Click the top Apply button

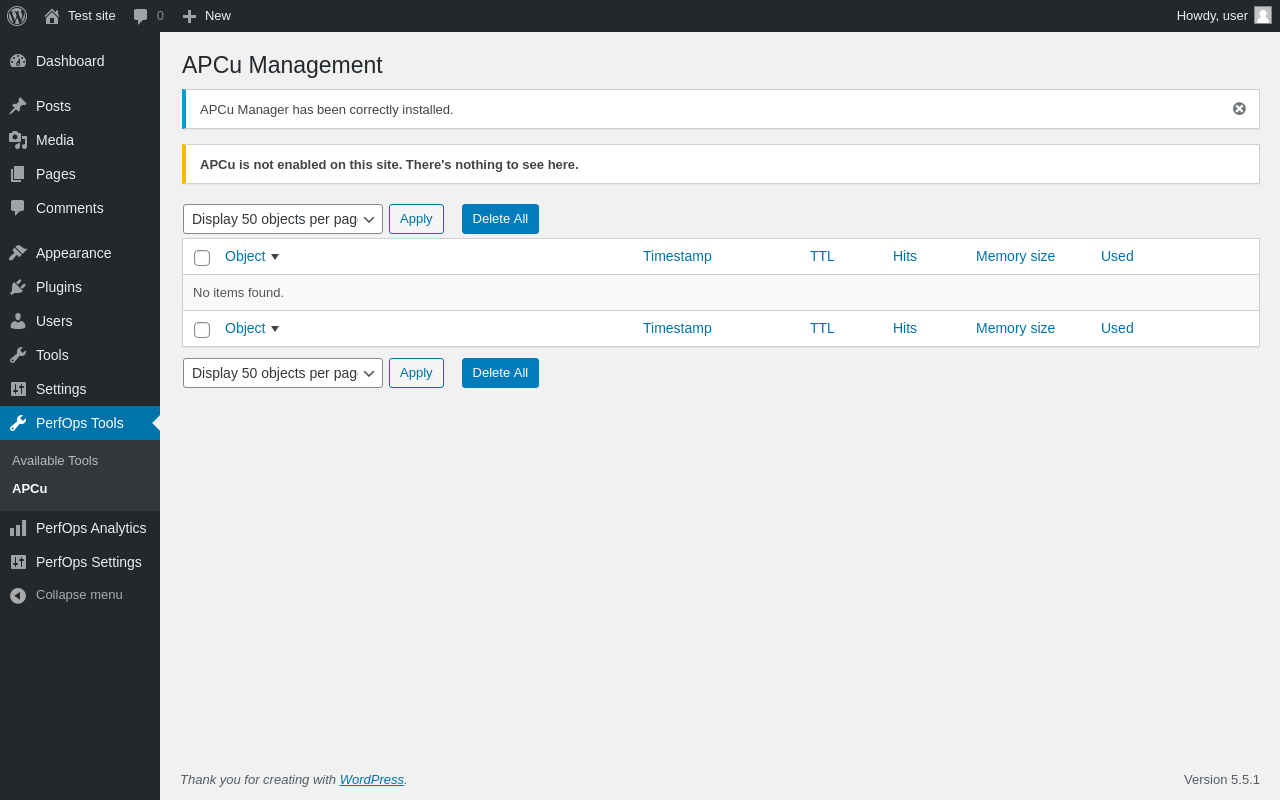pos(416,219)
